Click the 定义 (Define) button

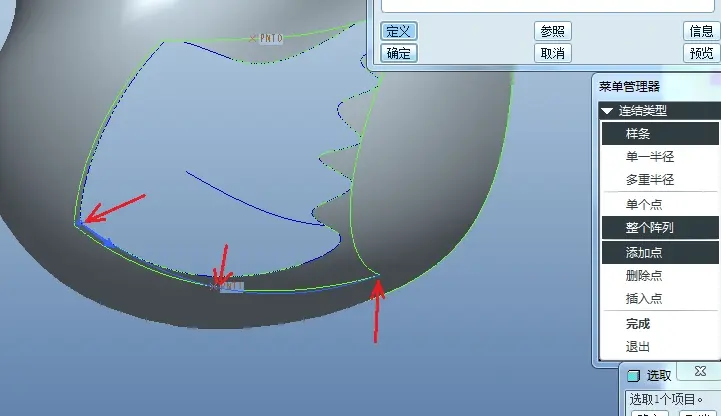399,31
